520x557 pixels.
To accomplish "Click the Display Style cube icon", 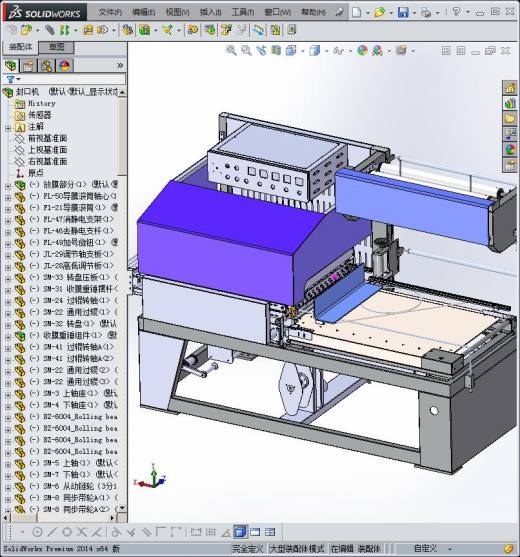I will (315, 51).
